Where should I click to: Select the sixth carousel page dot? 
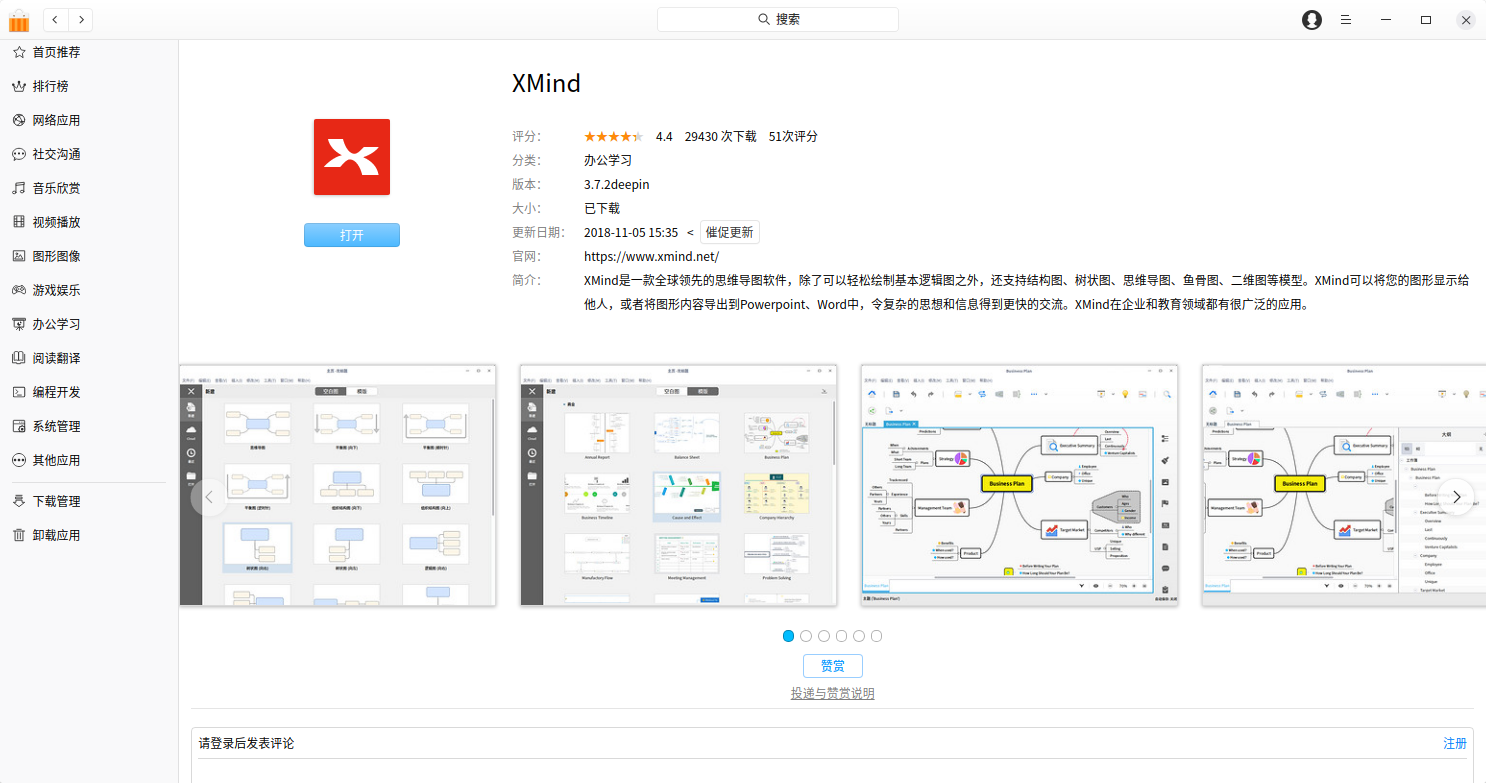pos(876,636)
